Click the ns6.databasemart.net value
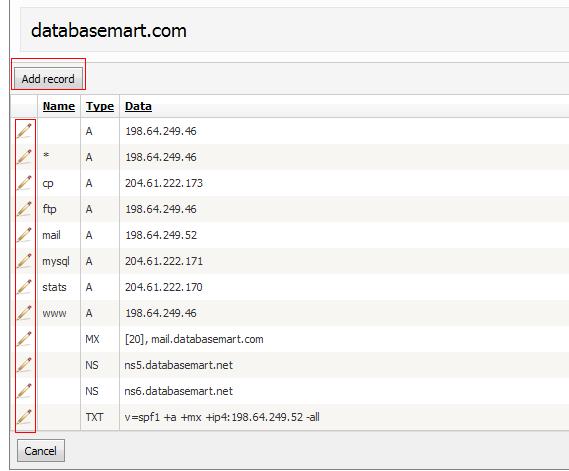 (x=179, y=391)
